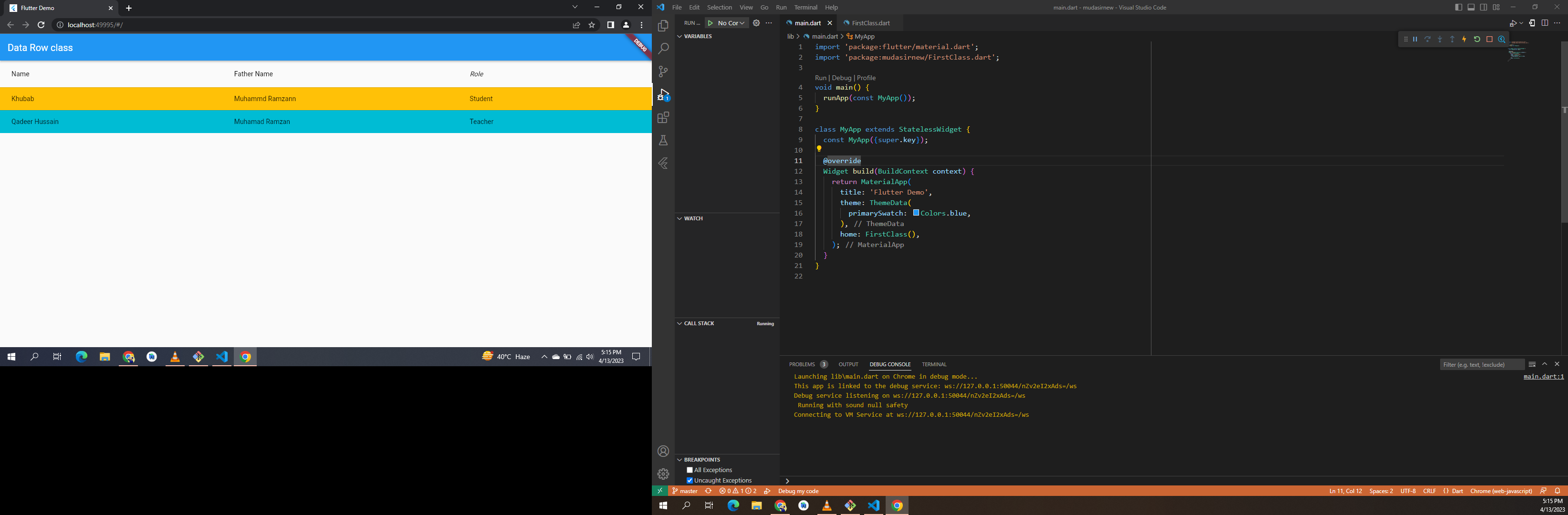Click the Step Over debug icon
Screen dimensions: 1568x515
[1427, 39]
